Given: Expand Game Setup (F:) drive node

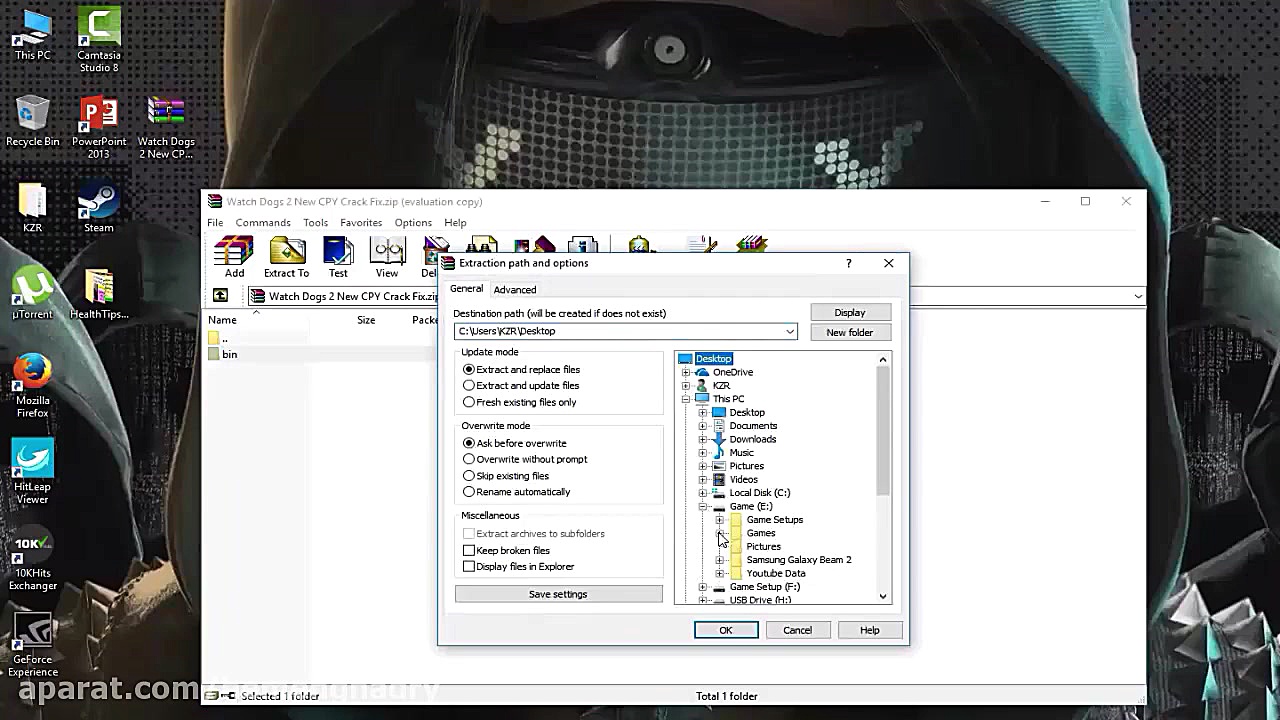Looking at the screenshot, I should (703, 587).
